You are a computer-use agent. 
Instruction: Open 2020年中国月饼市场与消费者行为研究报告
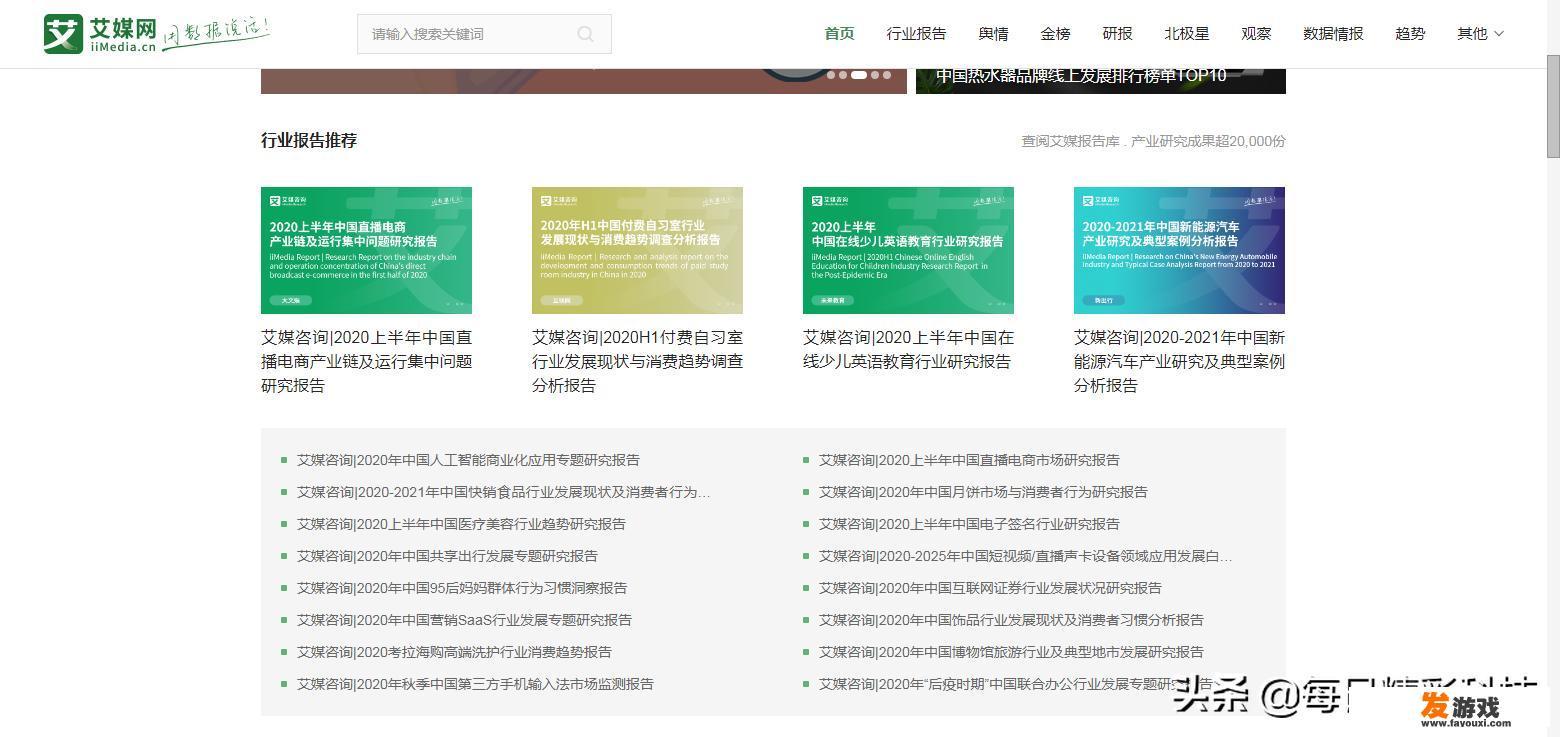point(983,492)
